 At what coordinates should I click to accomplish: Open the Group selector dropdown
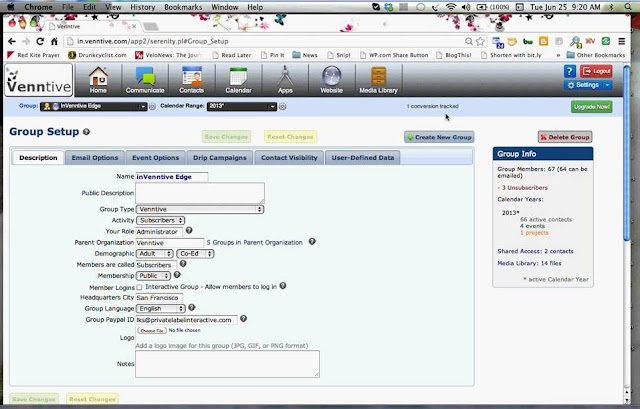(93, 106)
